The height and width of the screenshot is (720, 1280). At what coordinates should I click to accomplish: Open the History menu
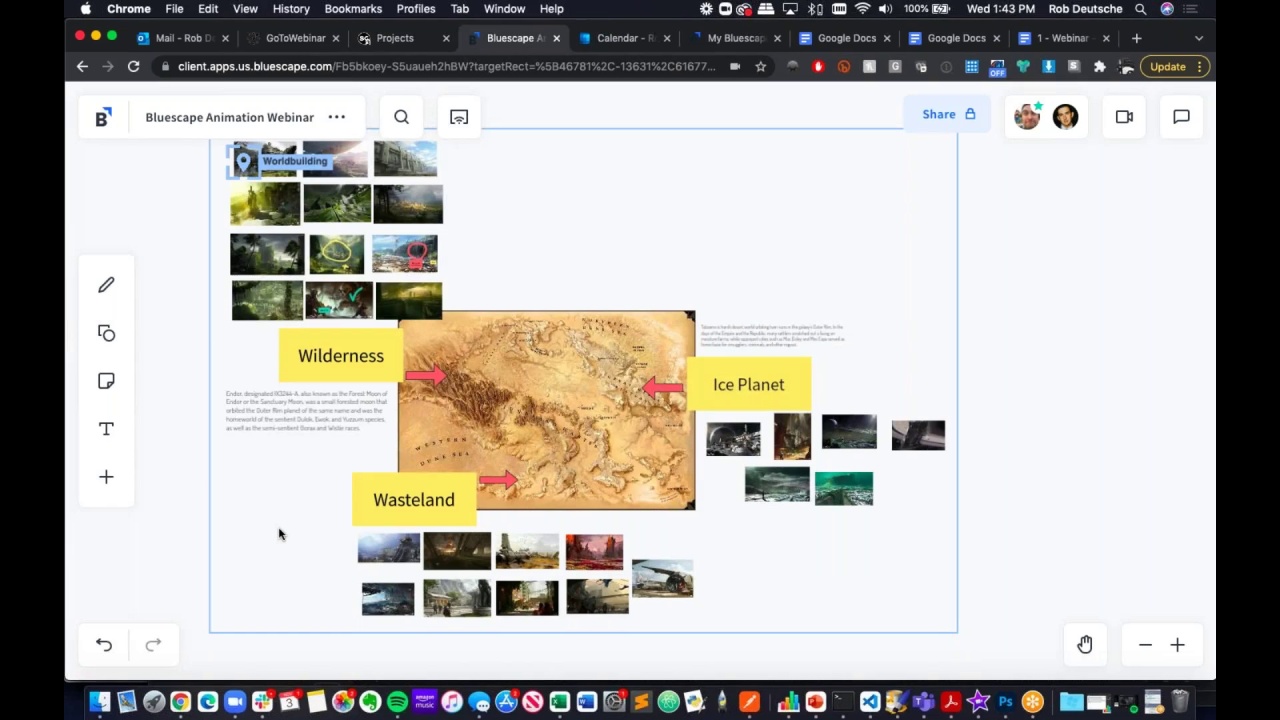coord(291,9)
